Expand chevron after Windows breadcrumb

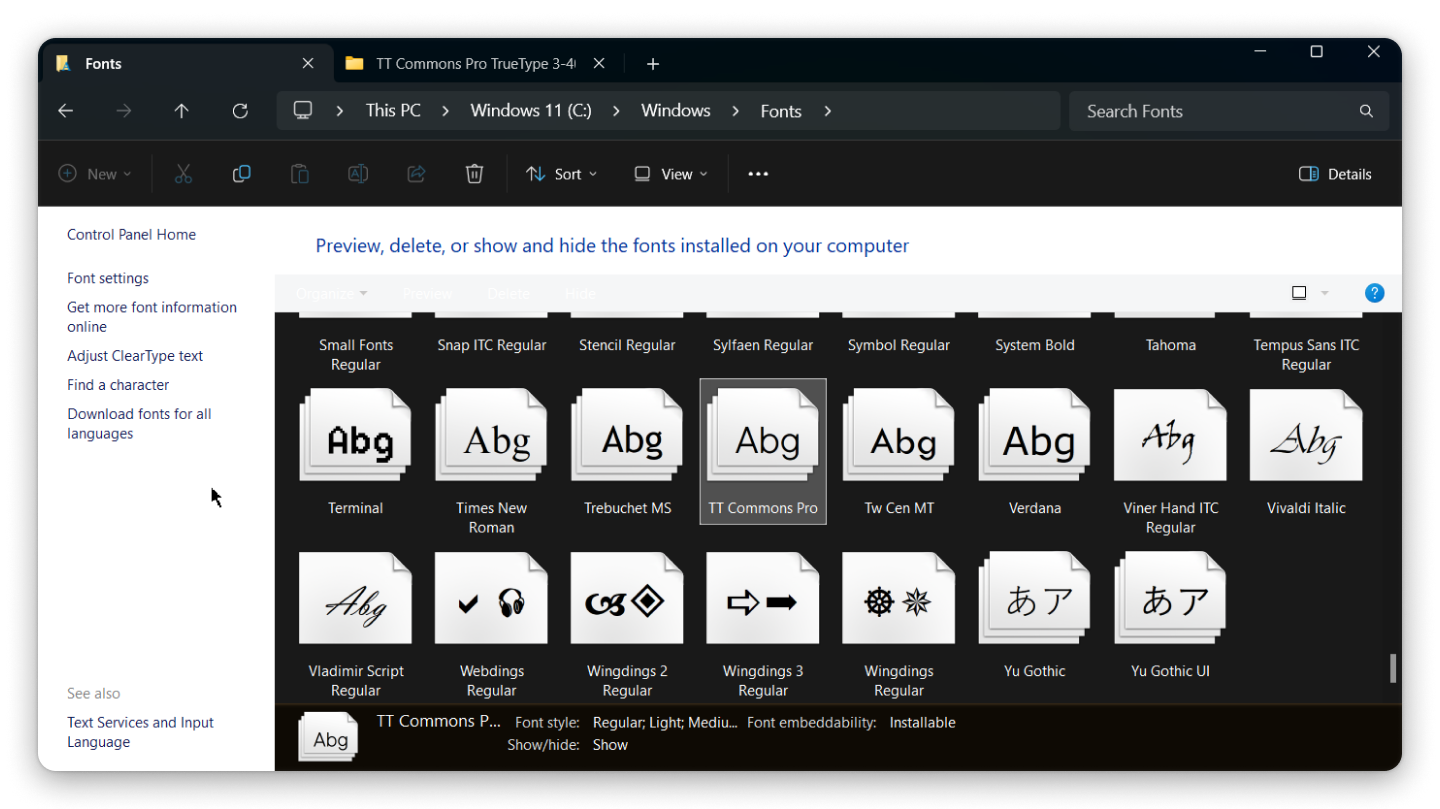pyautogui.click(x=736, y=111)
